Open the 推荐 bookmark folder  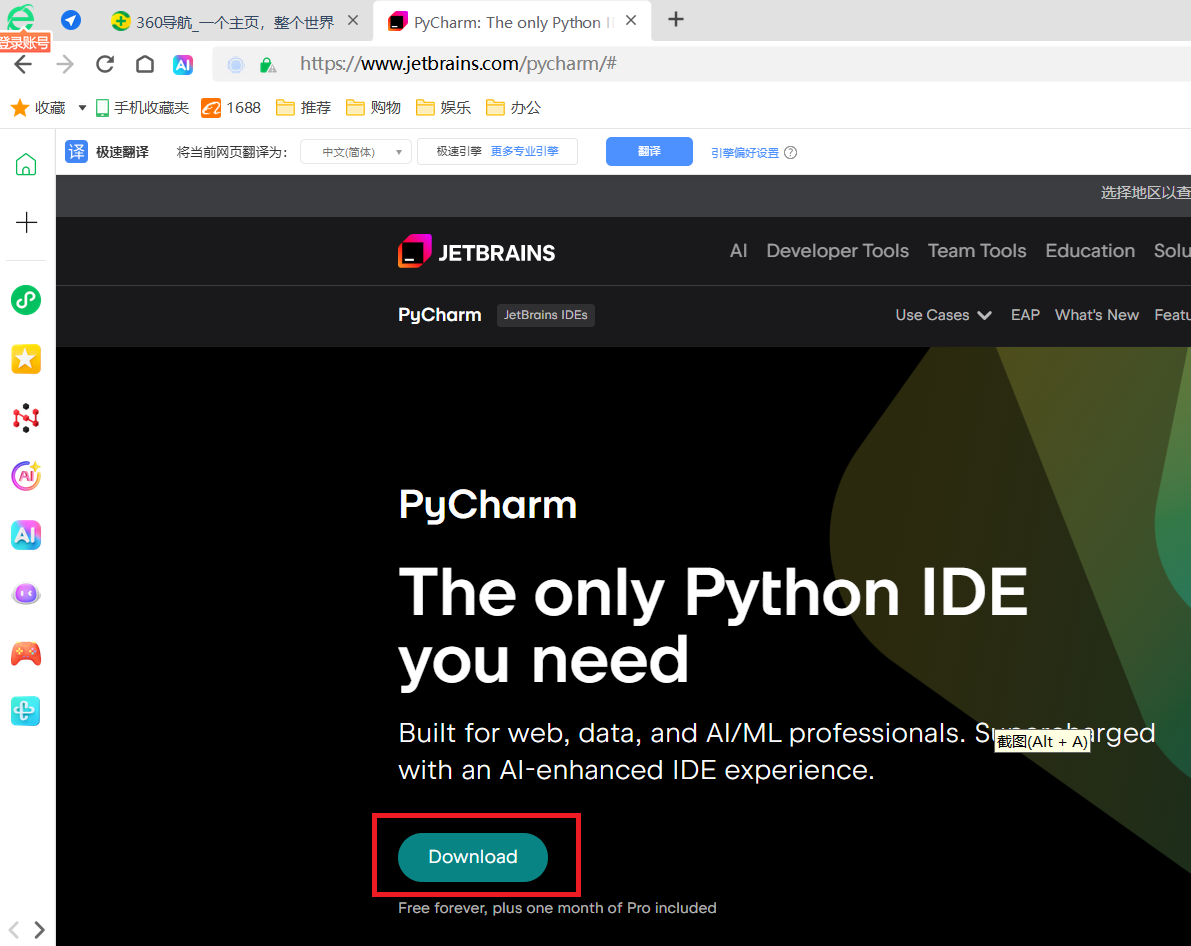coord(304,108)
